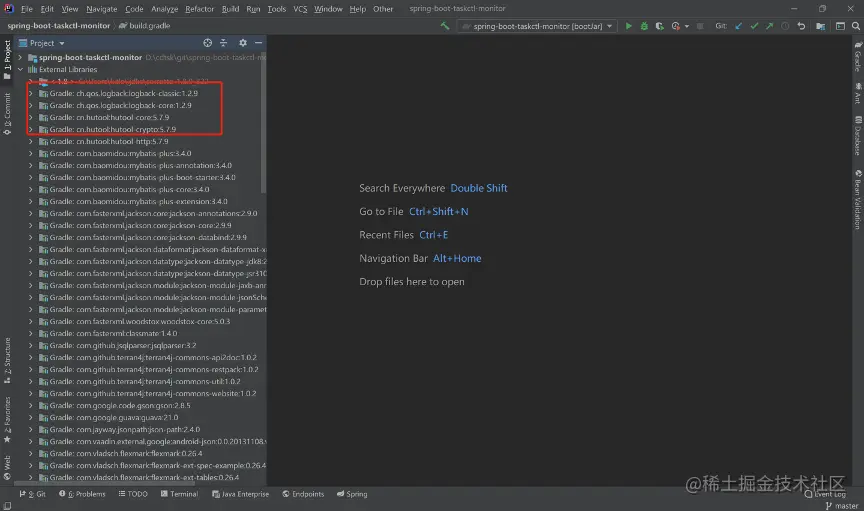Open the Git tool window tab at the bottom
Image resolution: width=864 pixels, height=512 pixels.
33,494
